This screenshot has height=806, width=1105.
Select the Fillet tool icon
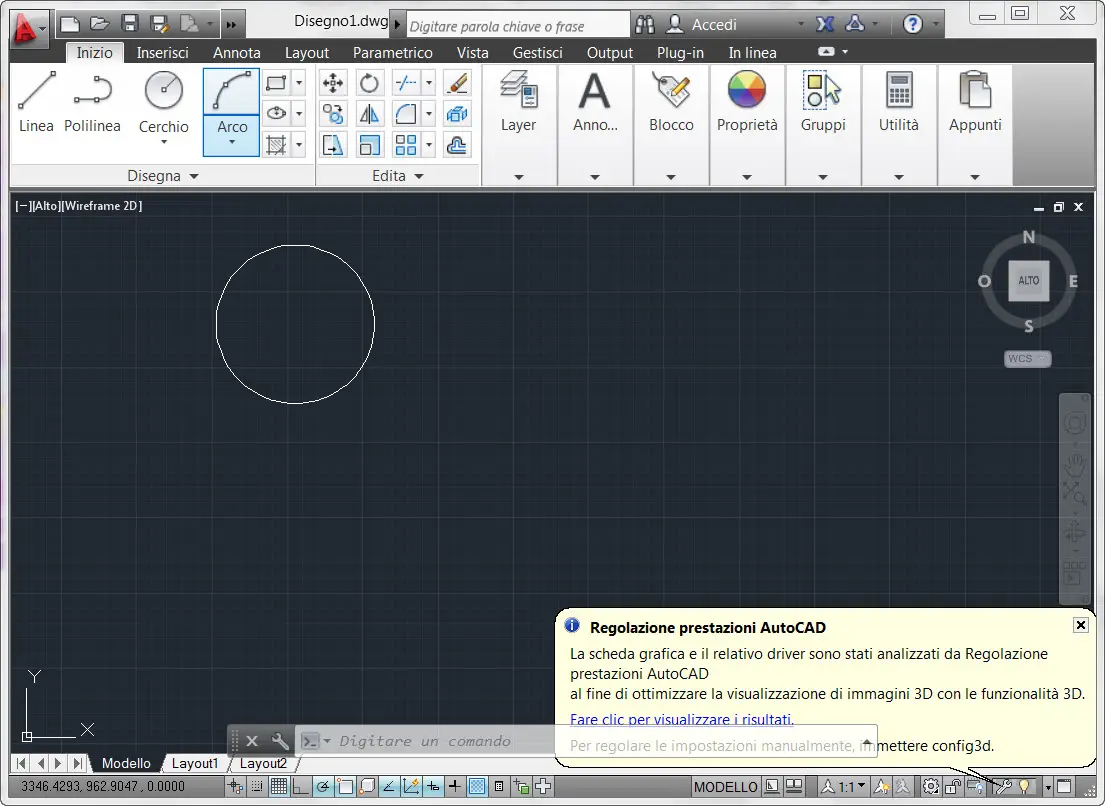click(x=406, y=113)
